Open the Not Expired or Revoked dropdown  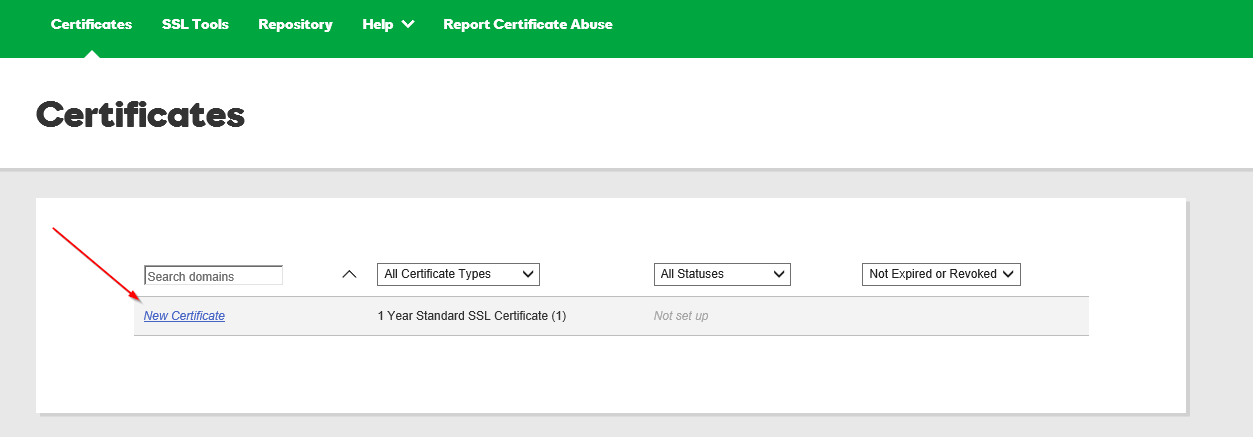click(x=940, y=274)
